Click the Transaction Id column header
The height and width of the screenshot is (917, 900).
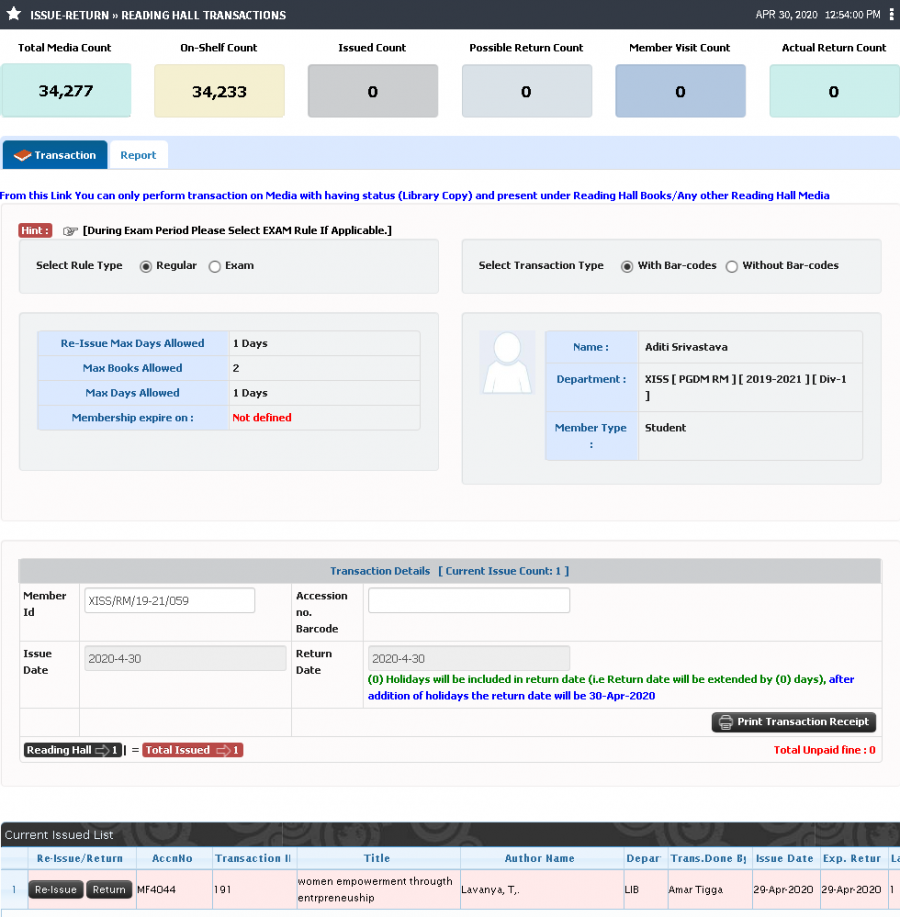point(253,858)
